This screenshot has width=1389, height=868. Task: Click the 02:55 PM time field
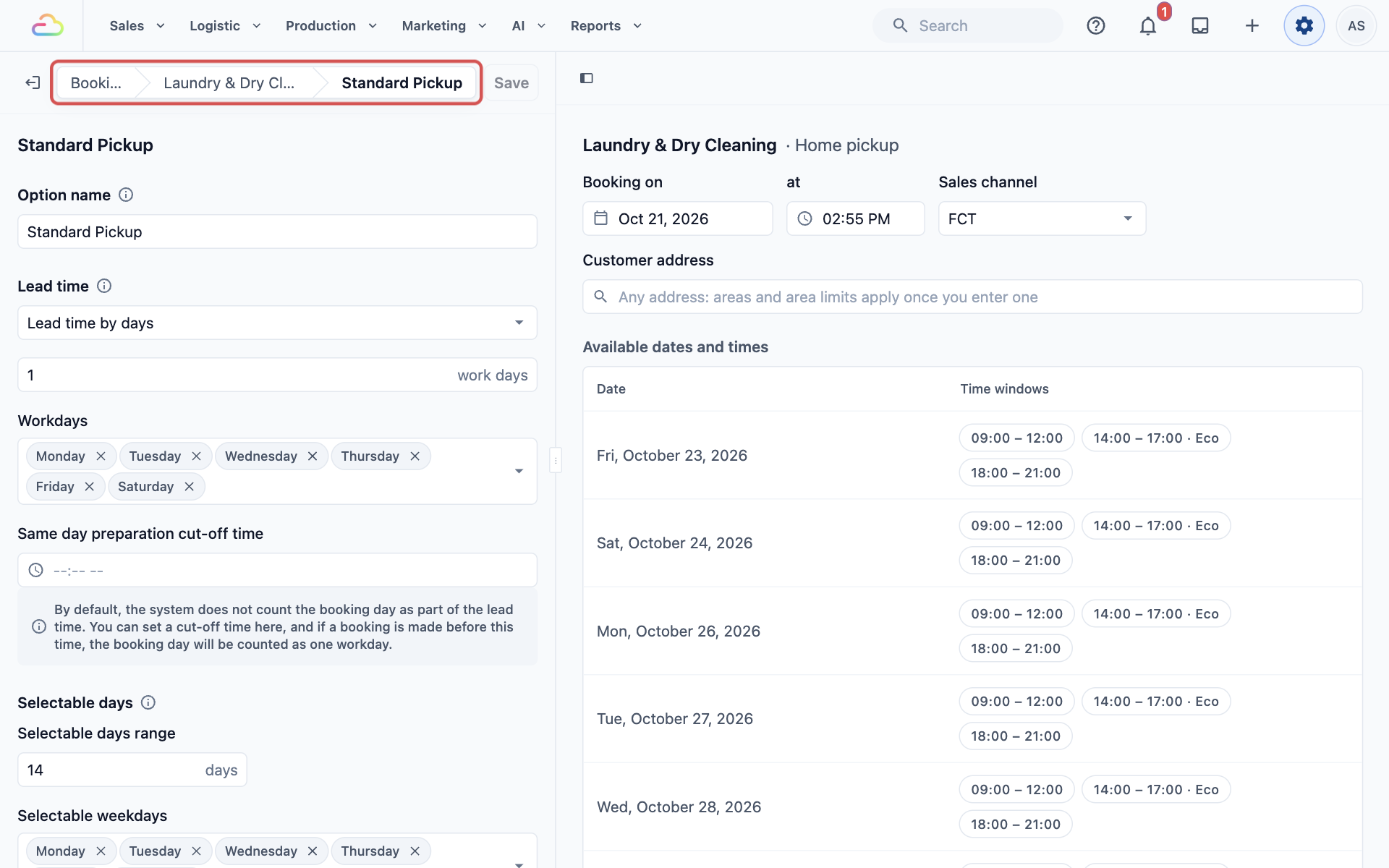pyautogui.click(x=856, y=218)
